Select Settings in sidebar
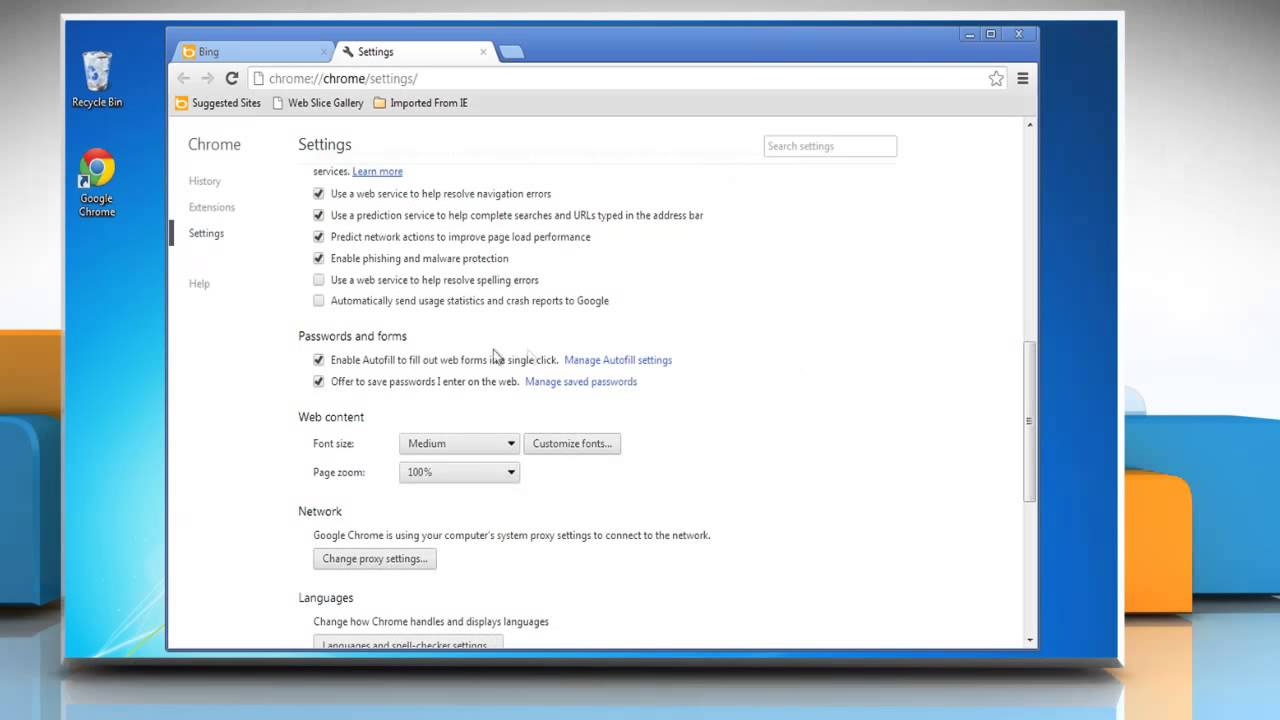 point(206,233)
